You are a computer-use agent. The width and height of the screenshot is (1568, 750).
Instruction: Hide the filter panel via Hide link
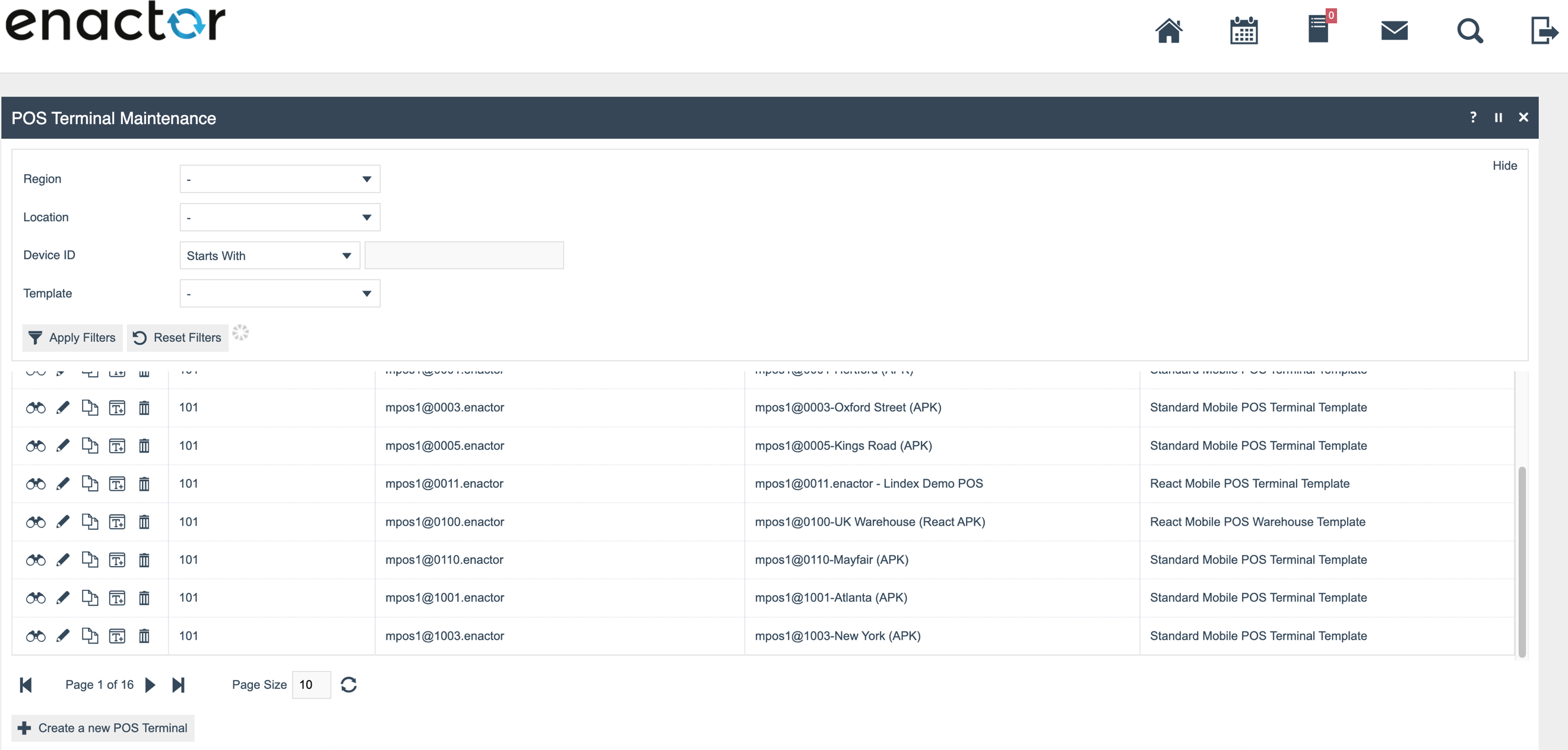(1504, 166)
